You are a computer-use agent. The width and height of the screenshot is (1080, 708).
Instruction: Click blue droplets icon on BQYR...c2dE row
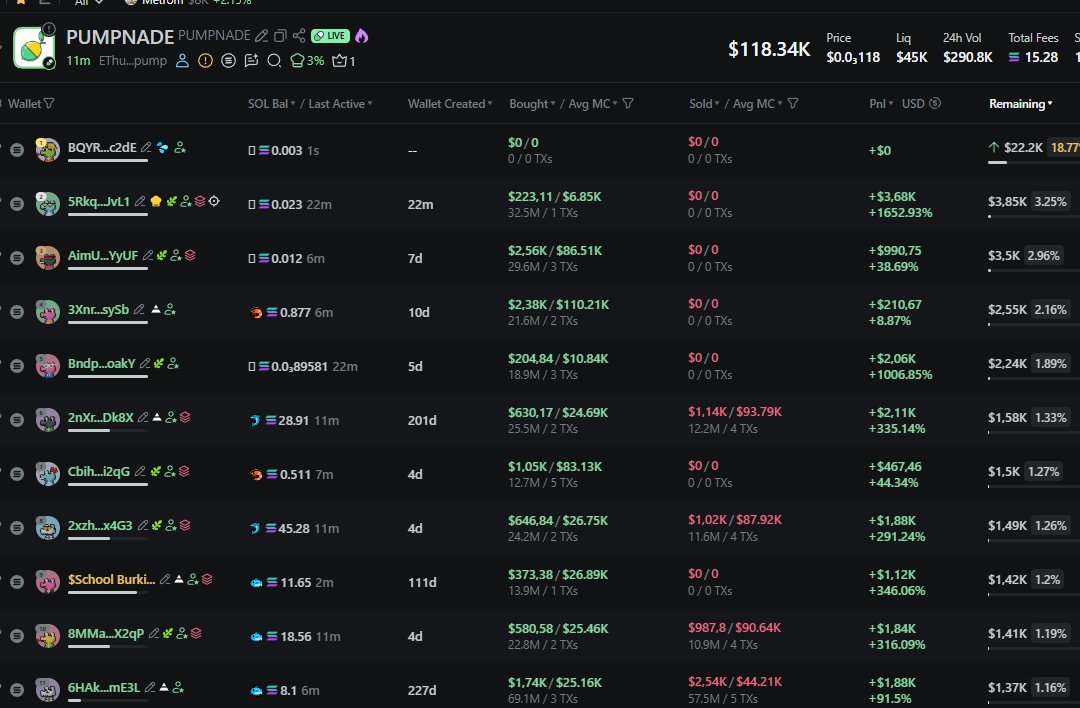(x=163, y=147)
